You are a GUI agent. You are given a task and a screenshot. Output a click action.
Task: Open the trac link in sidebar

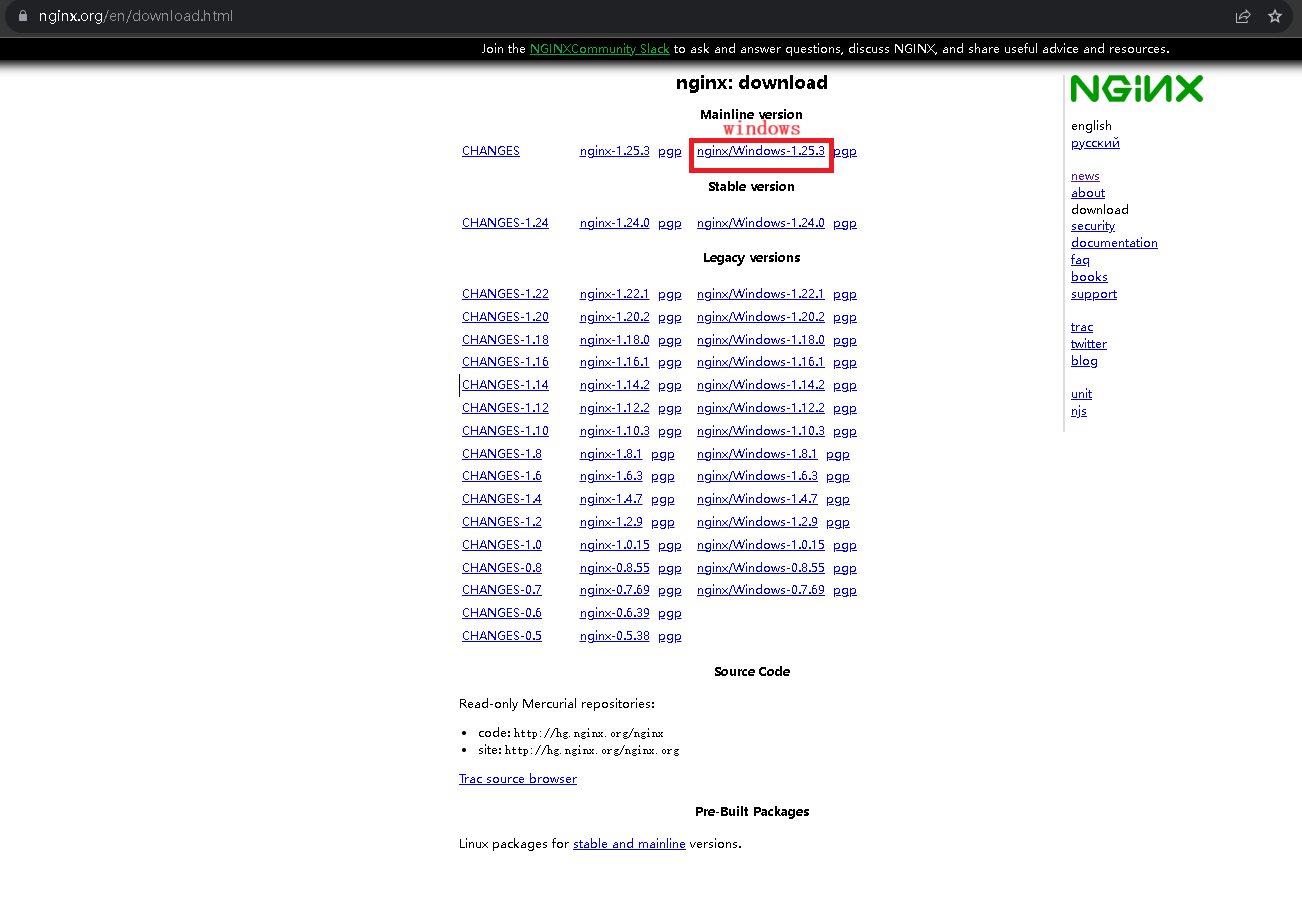click(1082, 327)
